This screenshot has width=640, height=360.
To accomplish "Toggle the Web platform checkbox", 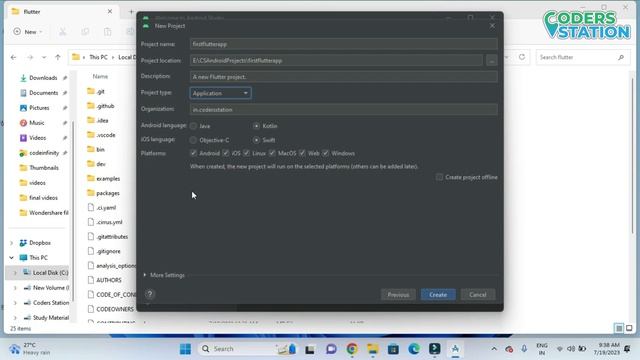I will click(302, 153).
